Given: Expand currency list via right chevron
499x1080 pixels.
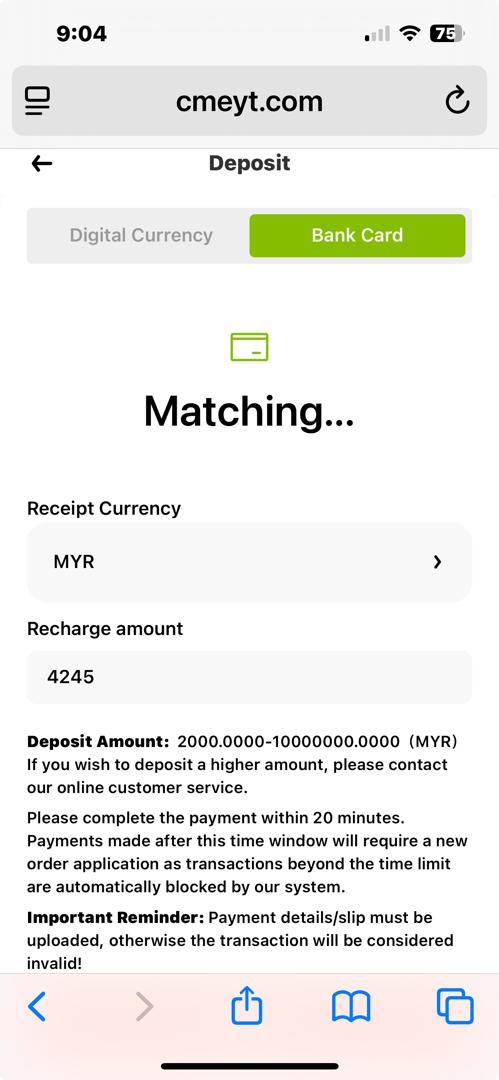Looking at the screenshot, I should click(x=437, y=562).
